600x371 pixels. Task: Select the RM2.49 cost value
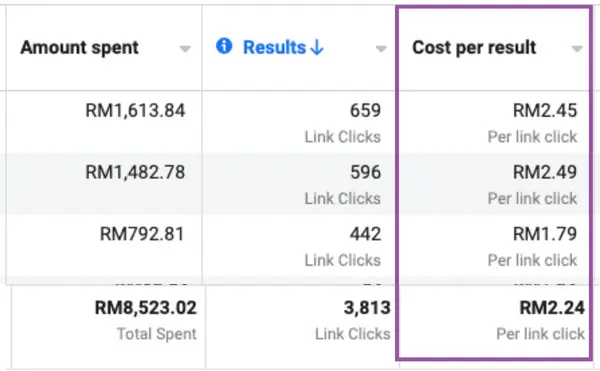pyautogui.click(x=545, y=172)
